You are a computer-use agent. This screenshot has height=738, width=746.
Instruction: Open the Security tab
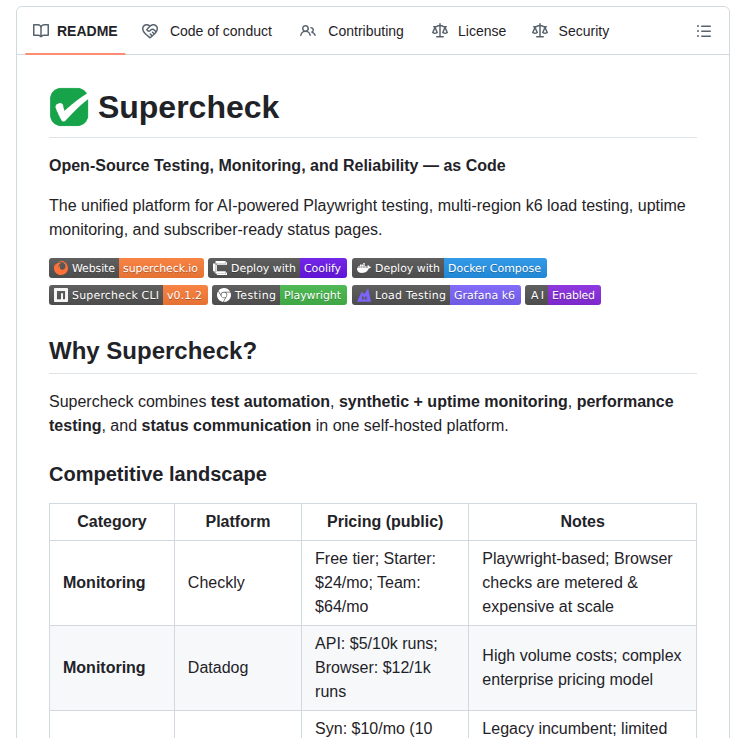point(570,31)
